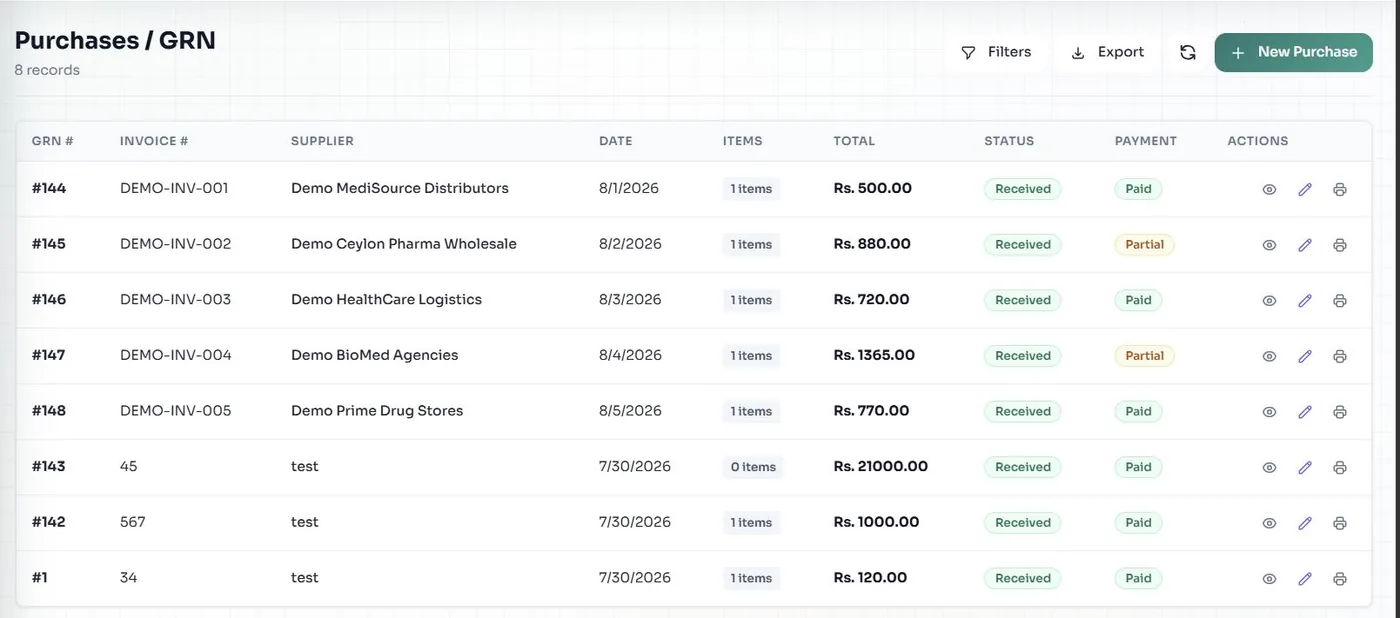This screenshot has width=1400, height=618.
Task: Select the '0 items' badge for #143
Action: (753, 467)
